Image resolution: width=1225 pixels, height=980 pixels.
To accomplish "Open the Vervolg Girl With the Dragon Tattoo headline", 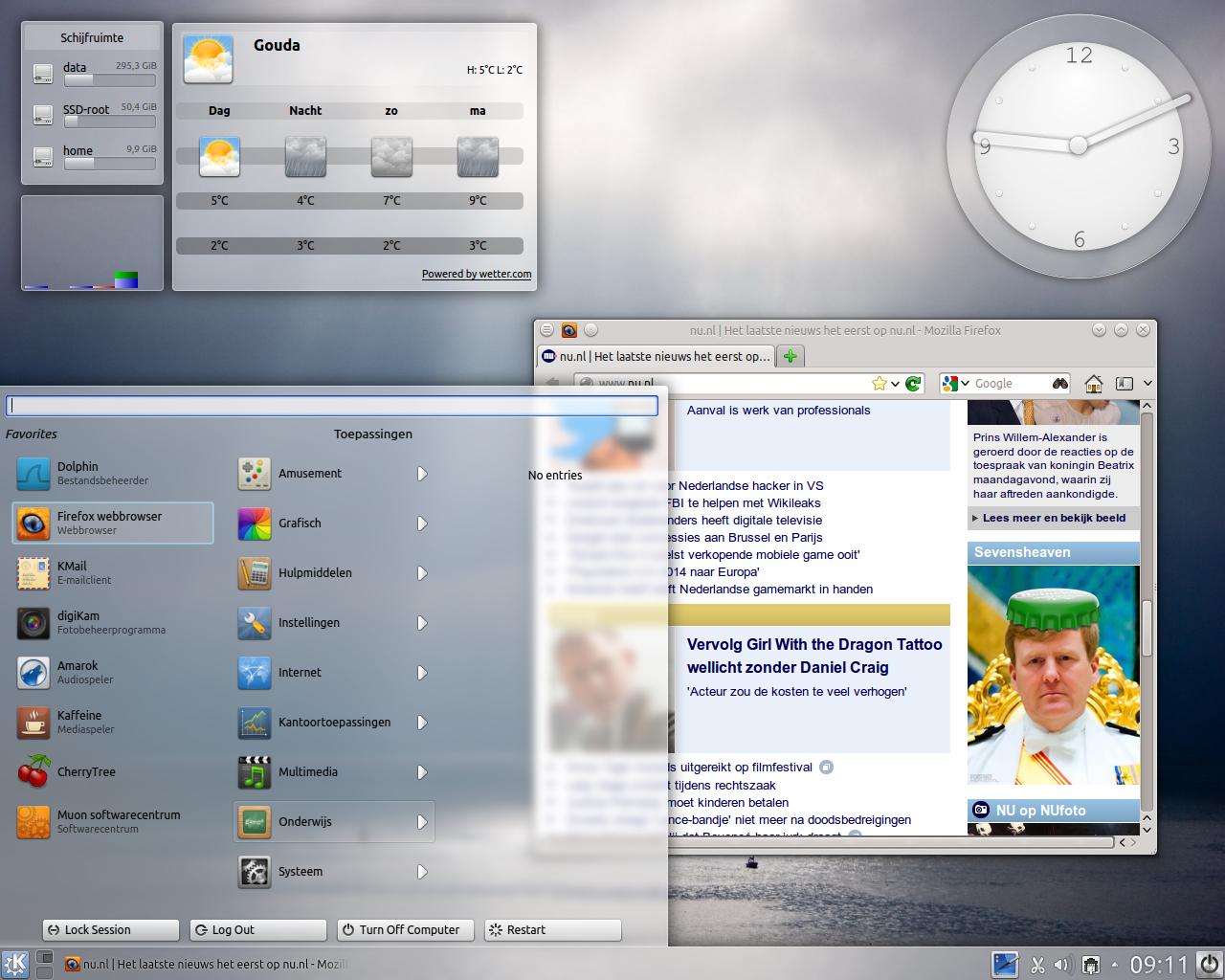I will (814, 656).
